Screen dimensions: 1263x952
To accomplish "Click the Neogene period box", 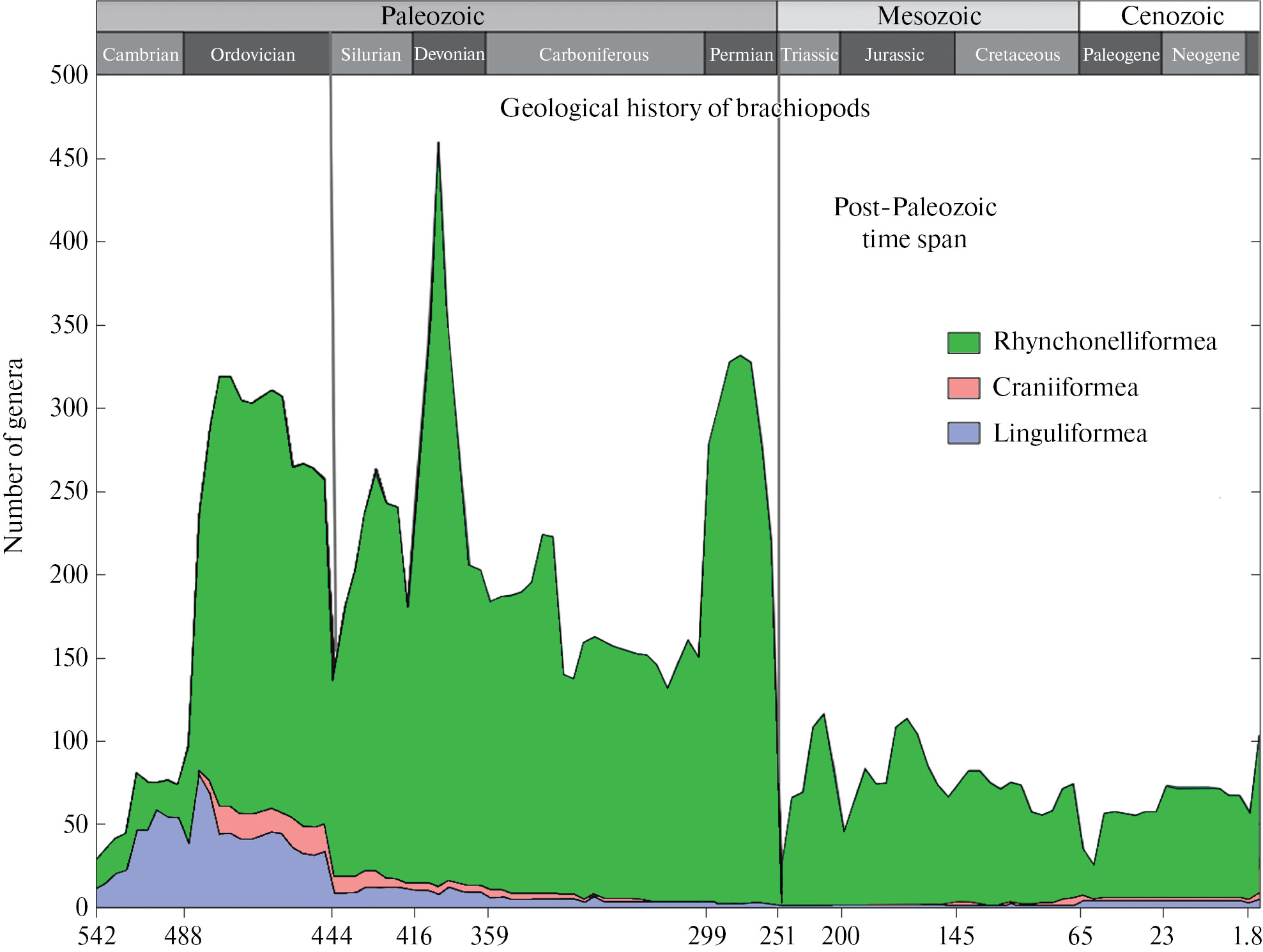I will point(1205,54).
